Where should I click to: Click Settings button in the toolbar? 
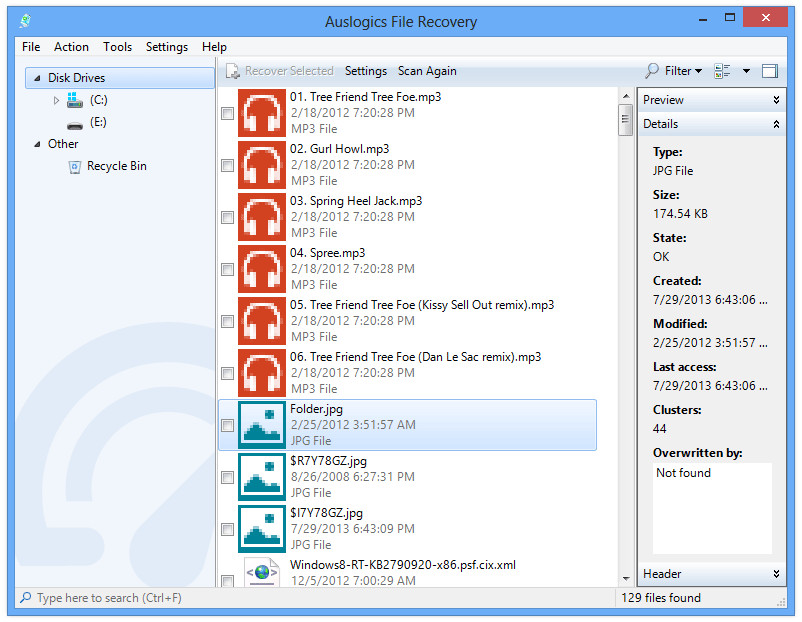[366, 71]
